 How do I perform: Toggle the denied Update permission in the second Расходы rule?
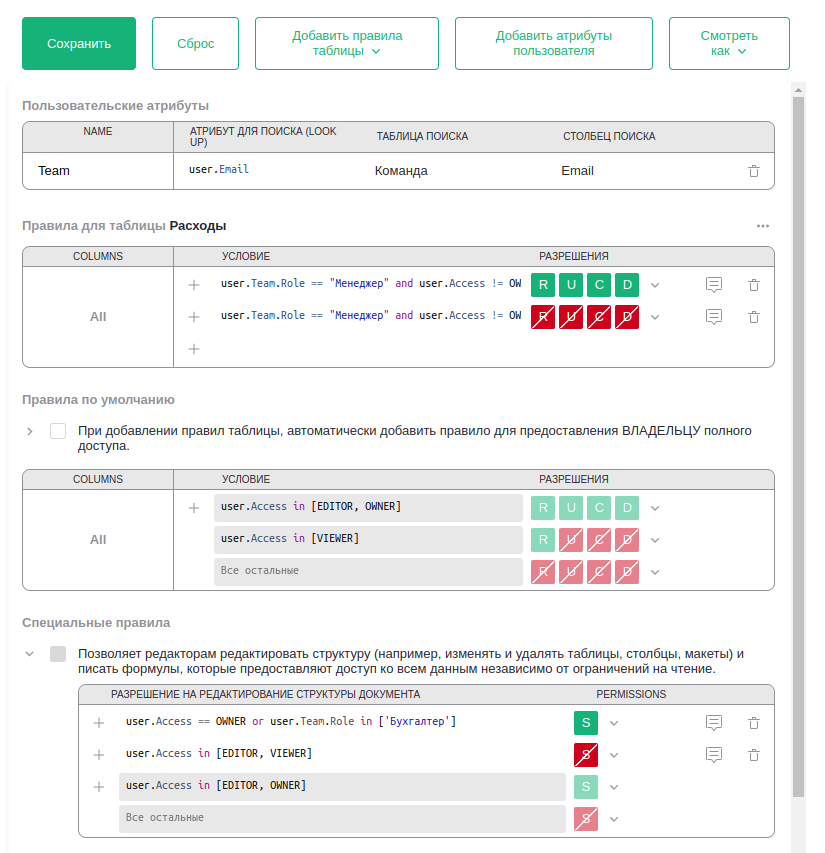pos(571,317)
